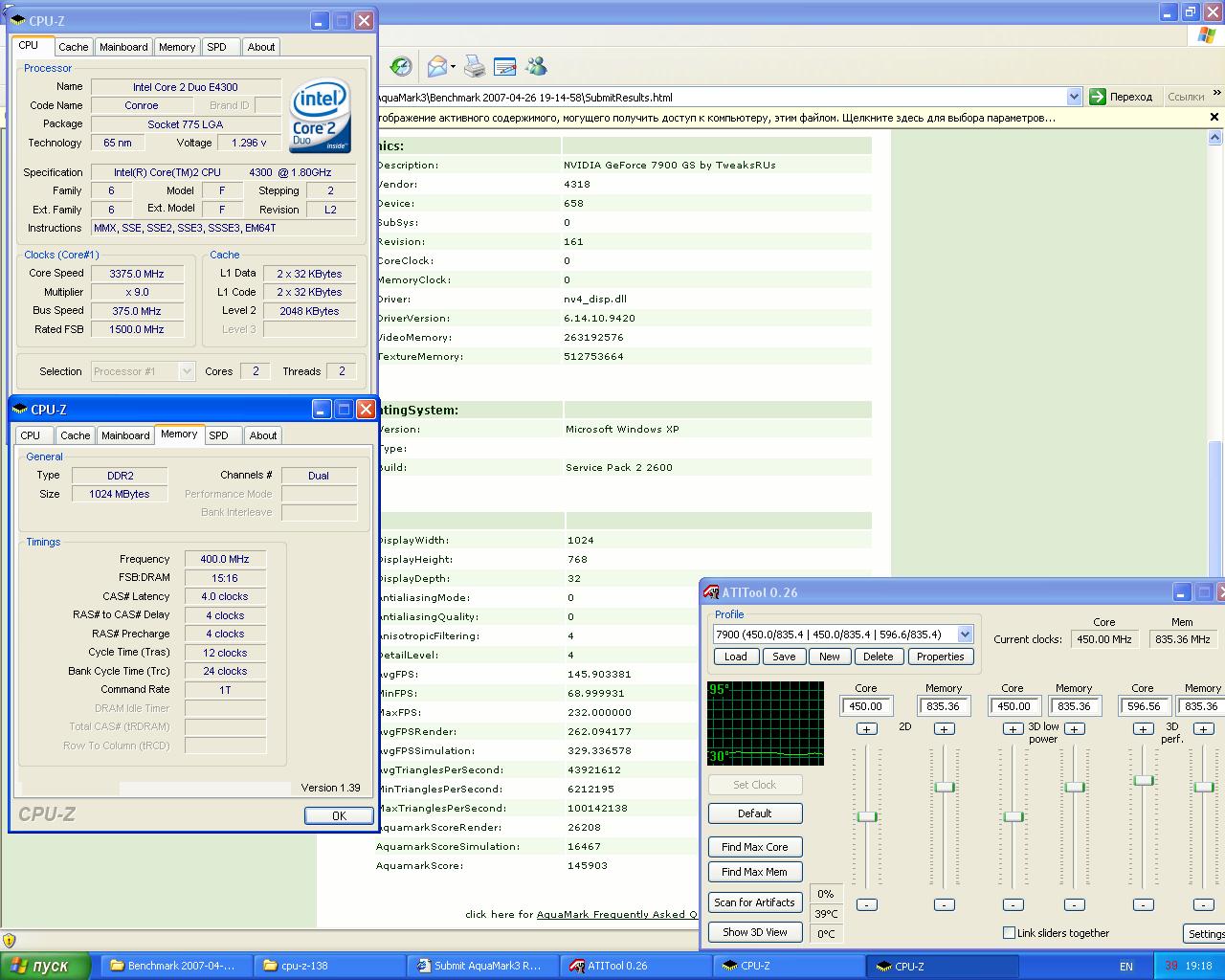This screenshot has height=980, width=1225.
Task: Click the Core Speed 3375.0 MHz value
Action: [137, 274]
